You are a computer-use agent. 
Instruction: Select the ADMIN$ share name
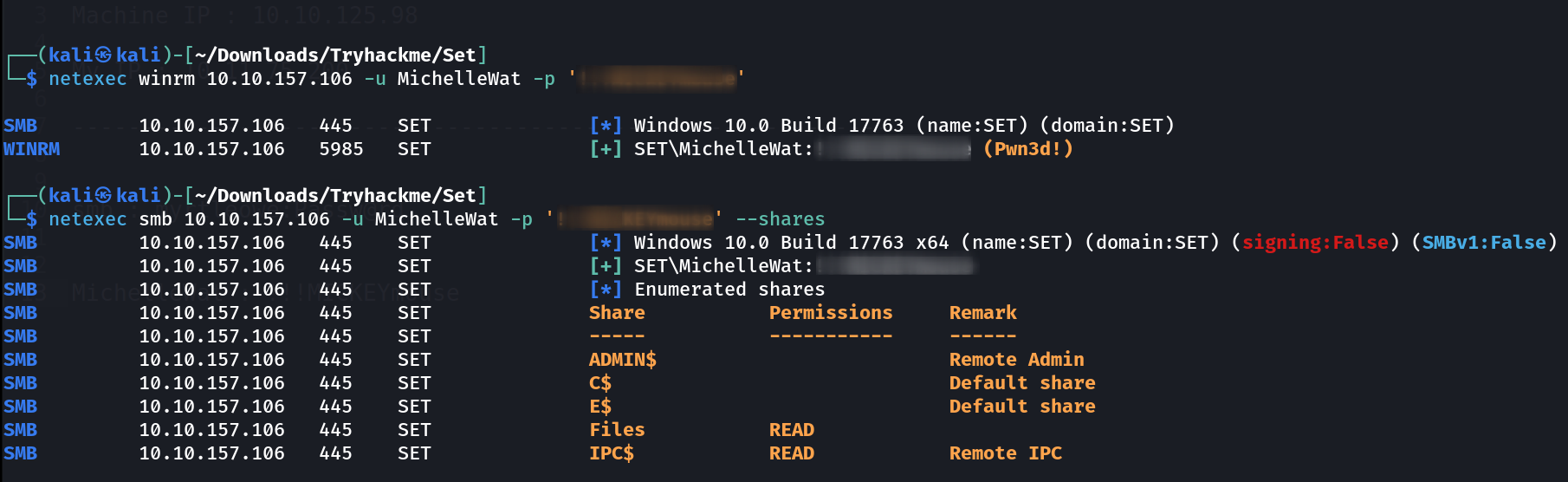pyautogui.click(x=623, y=360)
